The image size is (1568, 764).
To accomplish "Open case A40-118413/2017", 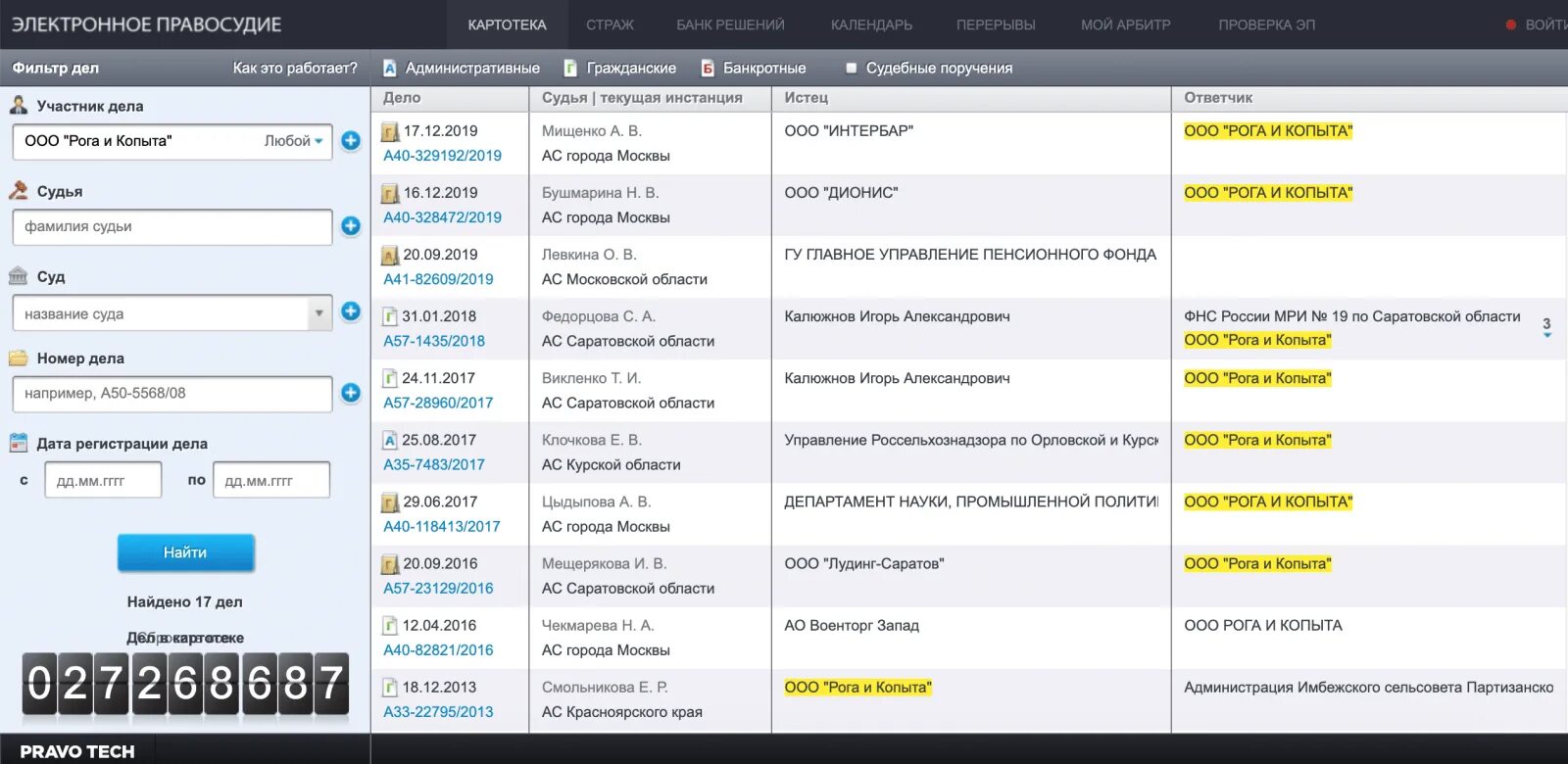I will click(x=442, y=526).
